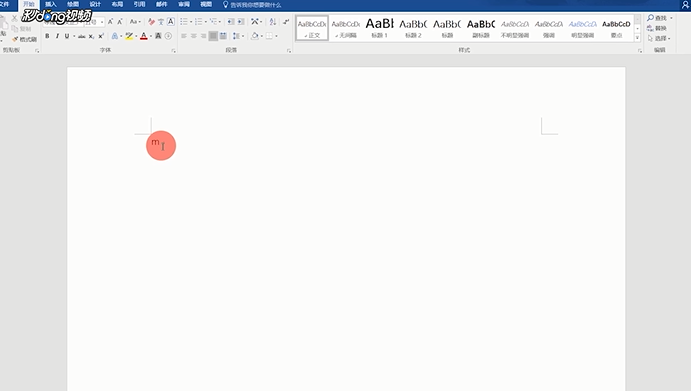Click the borders icon
The image size is (691, 391).
269,36
